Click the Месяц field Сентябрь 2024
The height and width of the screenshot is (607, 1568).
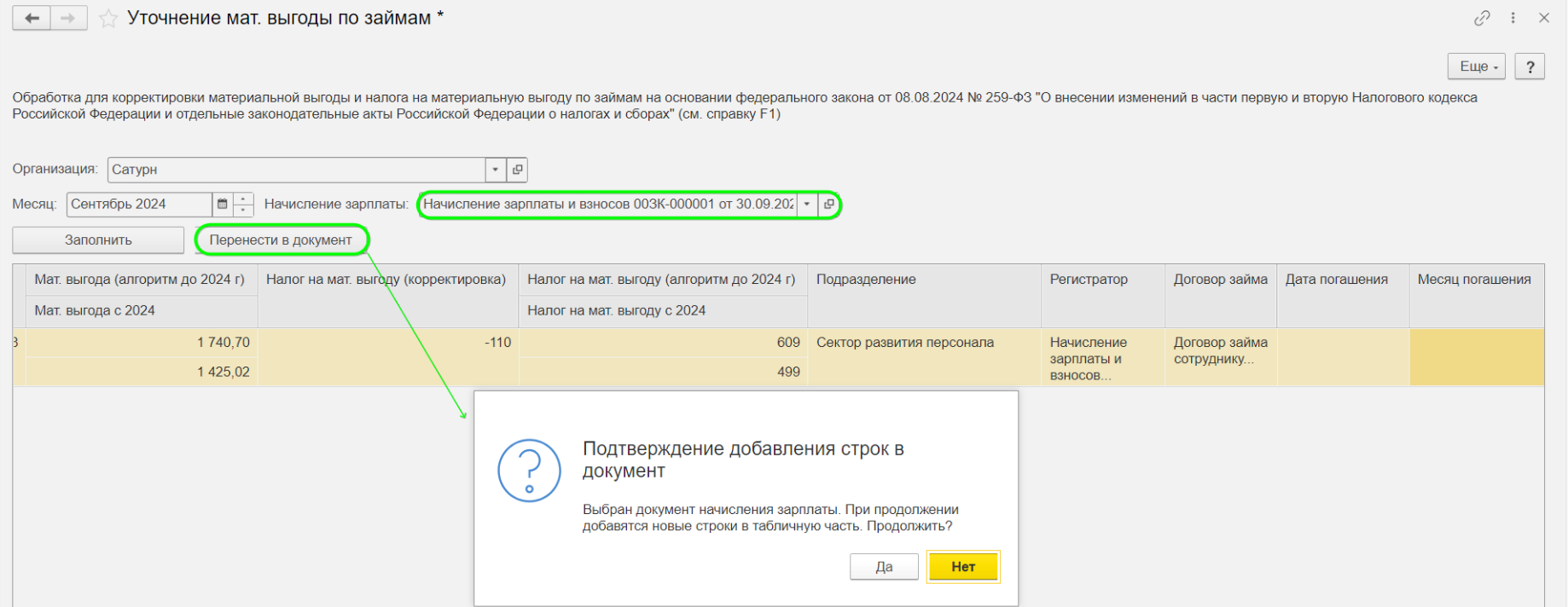point(139,205)
